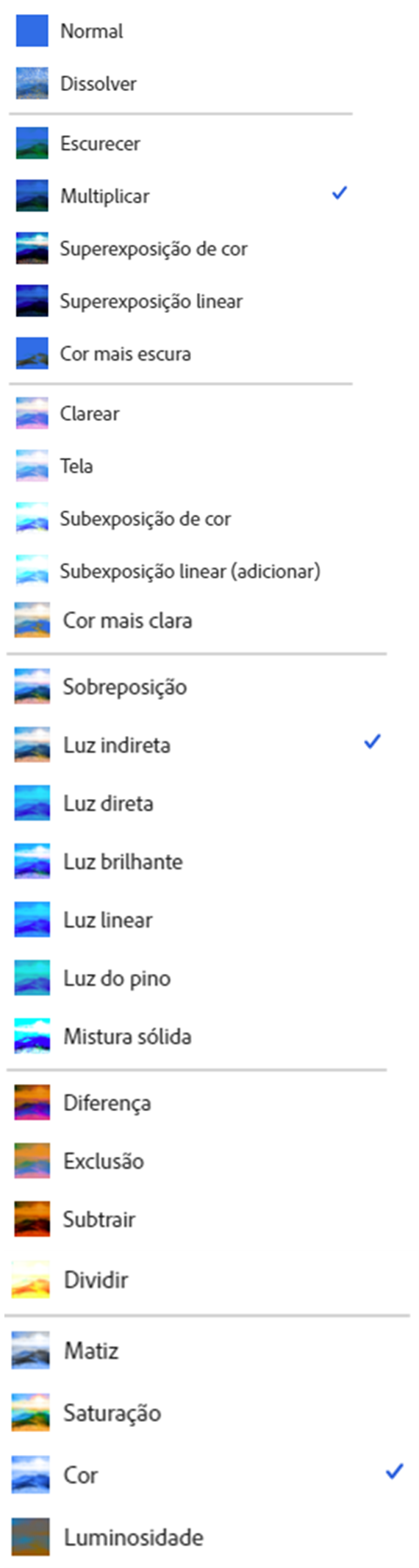This screenshot has width=419, height=1568.
Task: Click the Mistura sólida thumbnail icon
Action: (32, 1036)
